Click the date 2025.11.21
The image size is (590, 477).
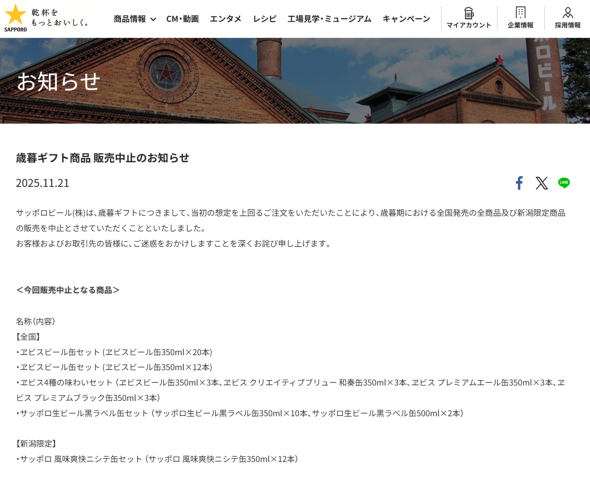point(43,183)
